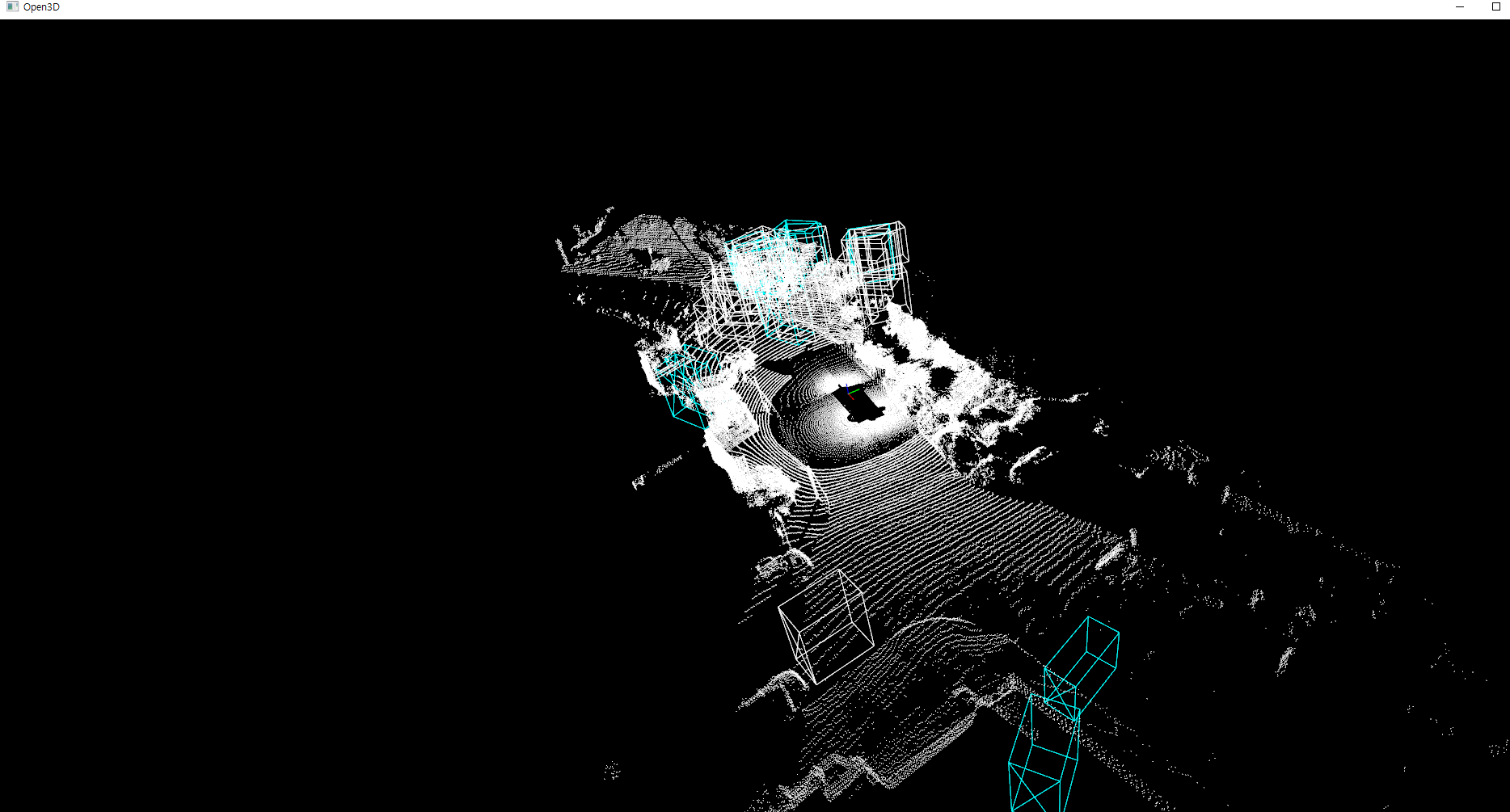Viewport: 1510px width, 812px height.
Task: Click the large white bounding box on road
Action: click(825, 627)
